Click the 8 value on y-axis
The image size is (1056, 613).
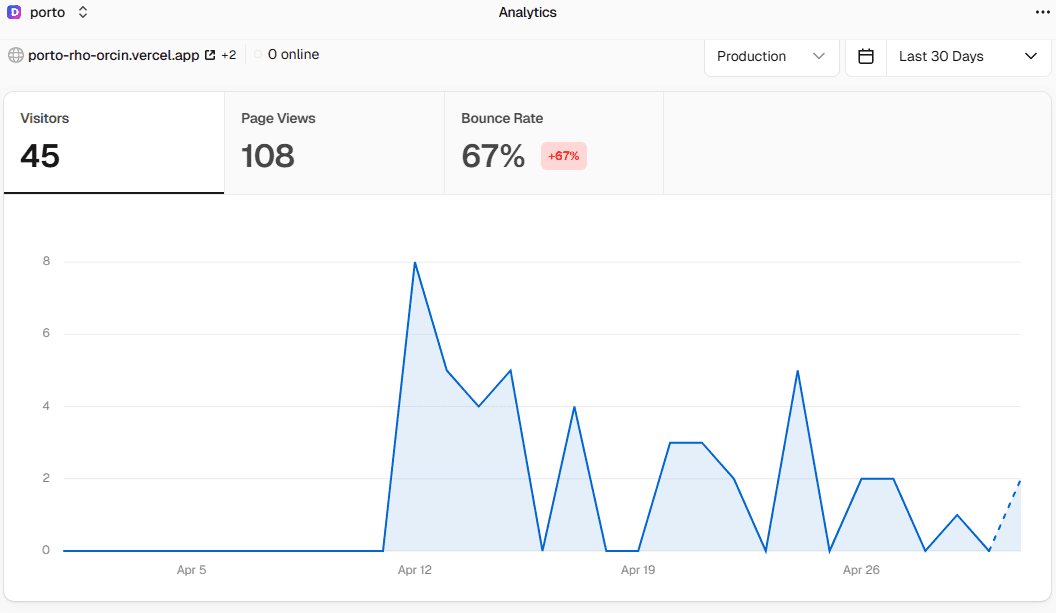click(46, 261)
